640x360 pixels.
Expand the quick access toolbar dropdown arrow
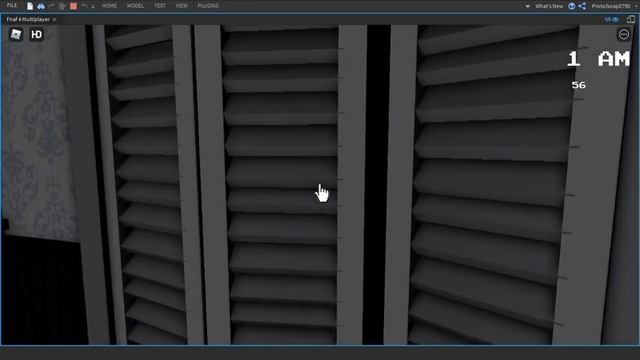93,7
